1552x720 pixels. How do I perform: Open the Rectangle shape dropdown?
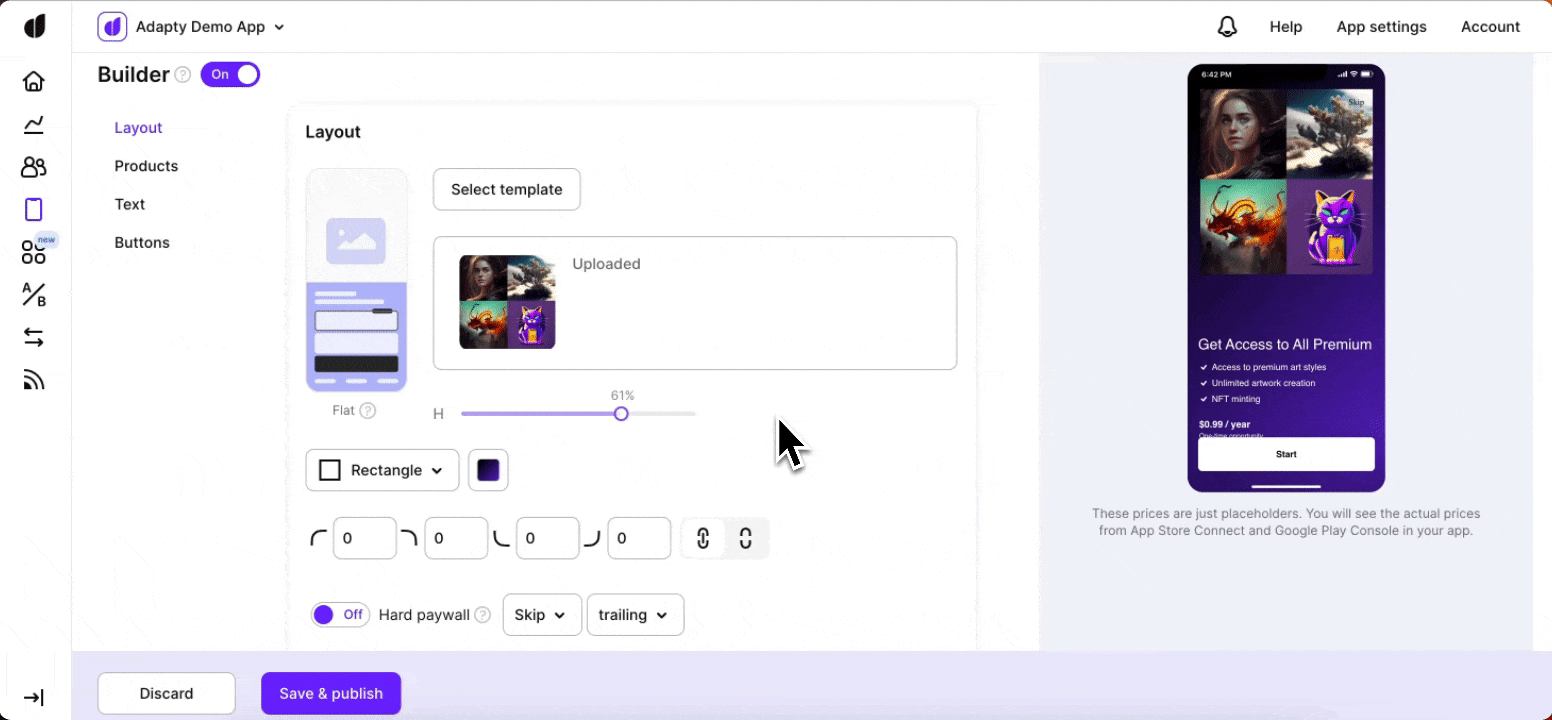point(382,470)
